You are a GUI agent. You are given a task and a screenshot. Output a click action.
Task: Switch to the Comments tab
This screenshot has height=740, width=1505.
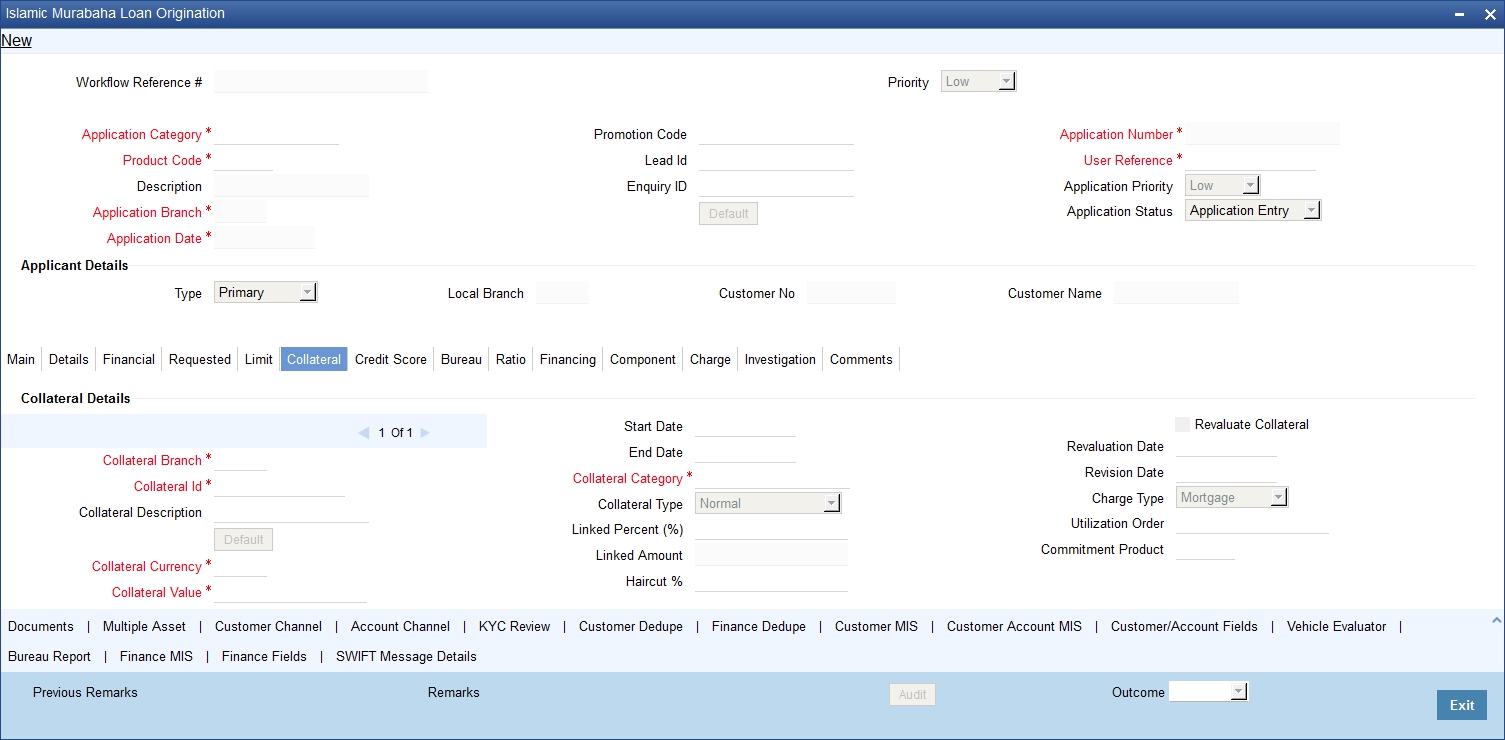[861, 359]
